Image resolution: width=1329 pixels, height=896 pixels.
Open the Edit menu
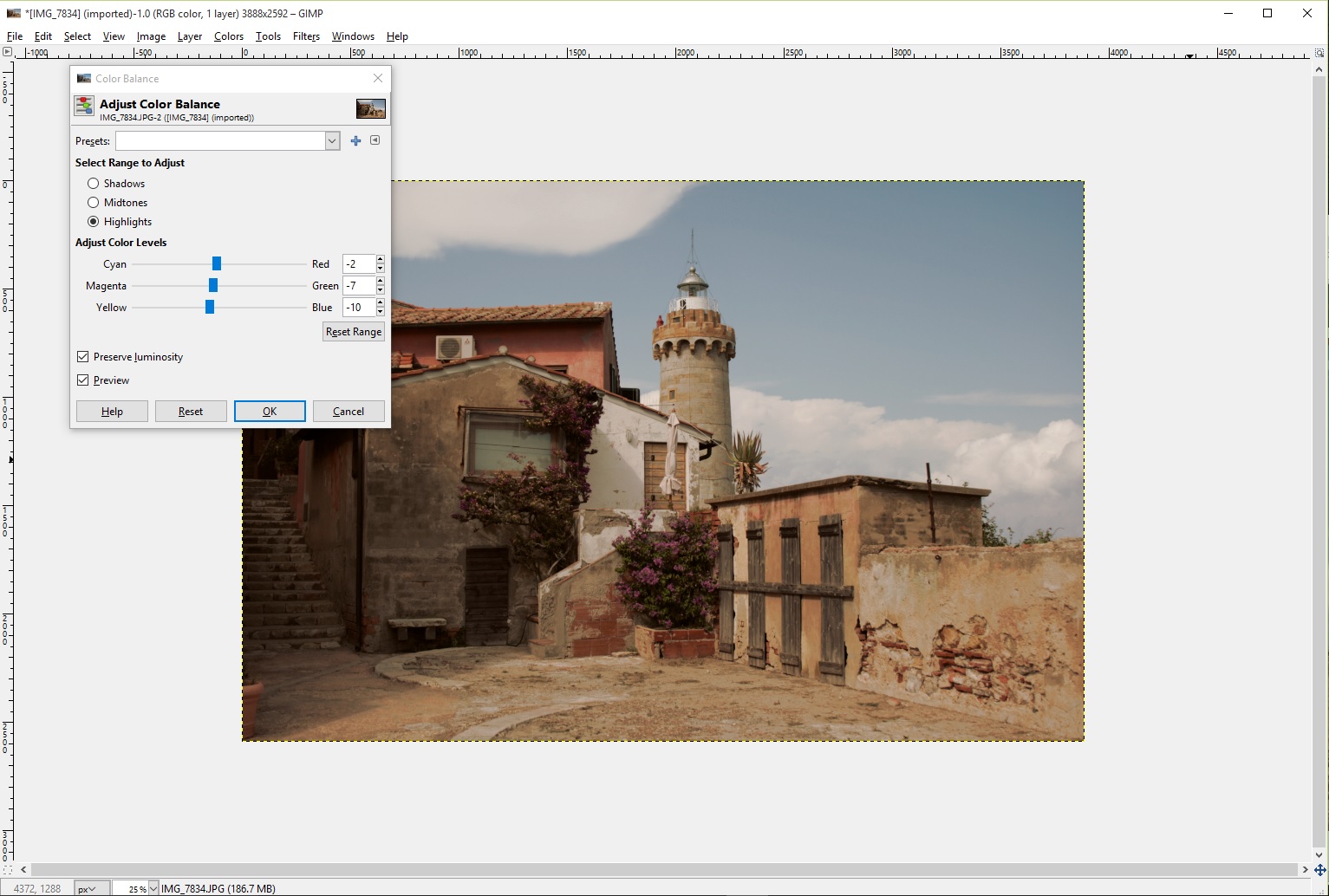coord(43,36)
